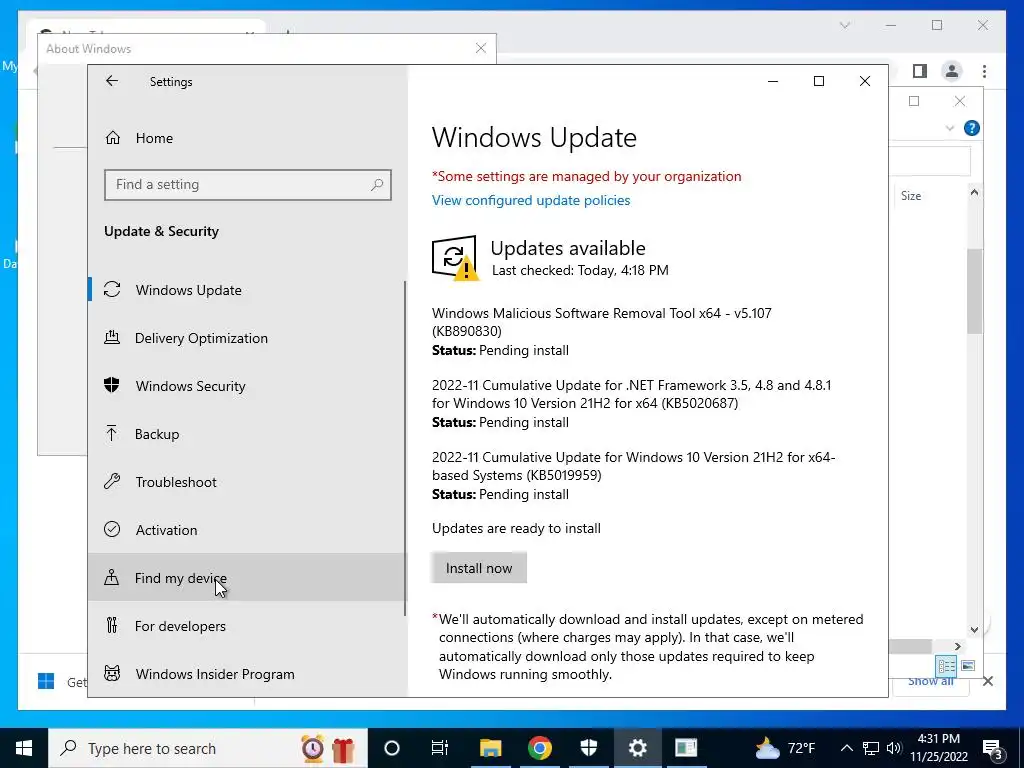Open For developers settings
The image size is (1024, 768).
(x=248, y=626)
